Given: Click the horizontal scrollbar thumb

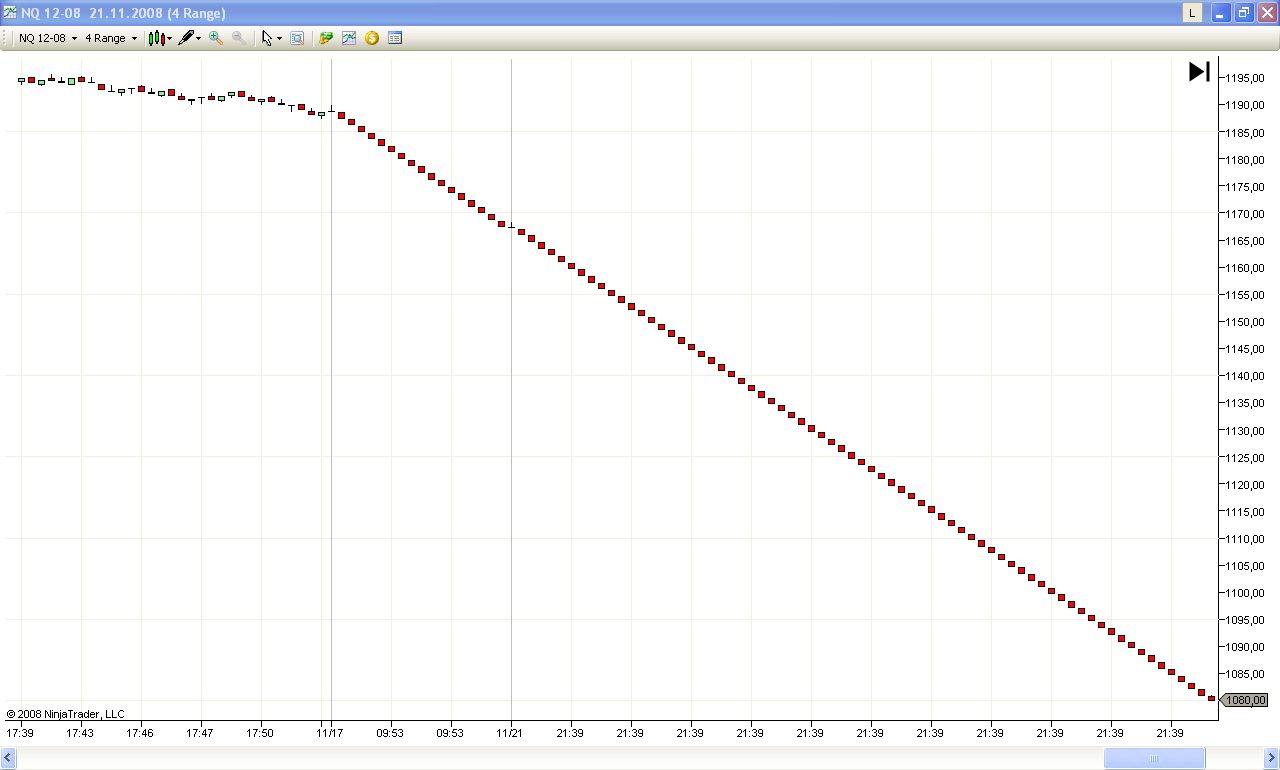Looking at the screenshot, I should 1153,758.
